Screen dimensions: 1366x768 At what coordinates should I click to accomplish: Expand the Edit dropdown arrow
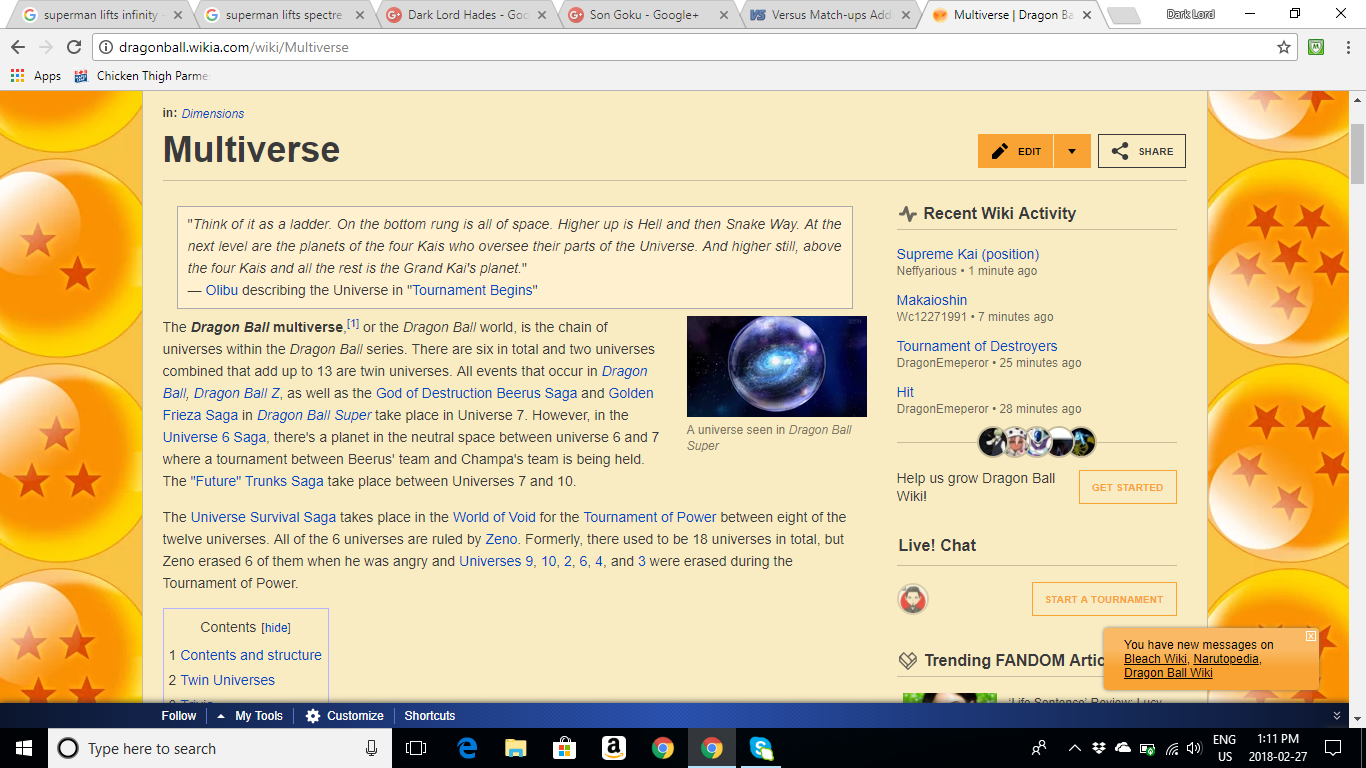[1071, 151]
